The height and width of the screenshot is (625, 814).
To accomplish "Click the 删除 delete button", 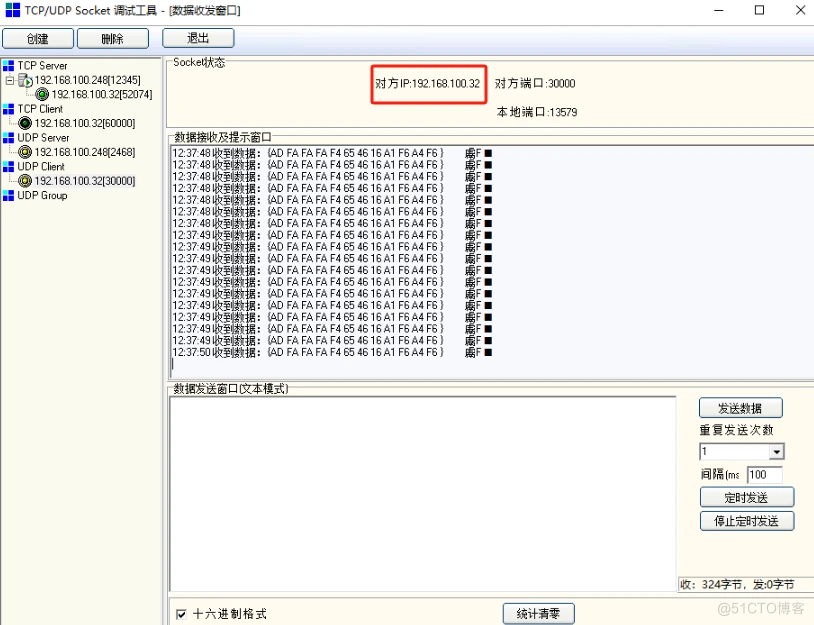I will [112, 37].
